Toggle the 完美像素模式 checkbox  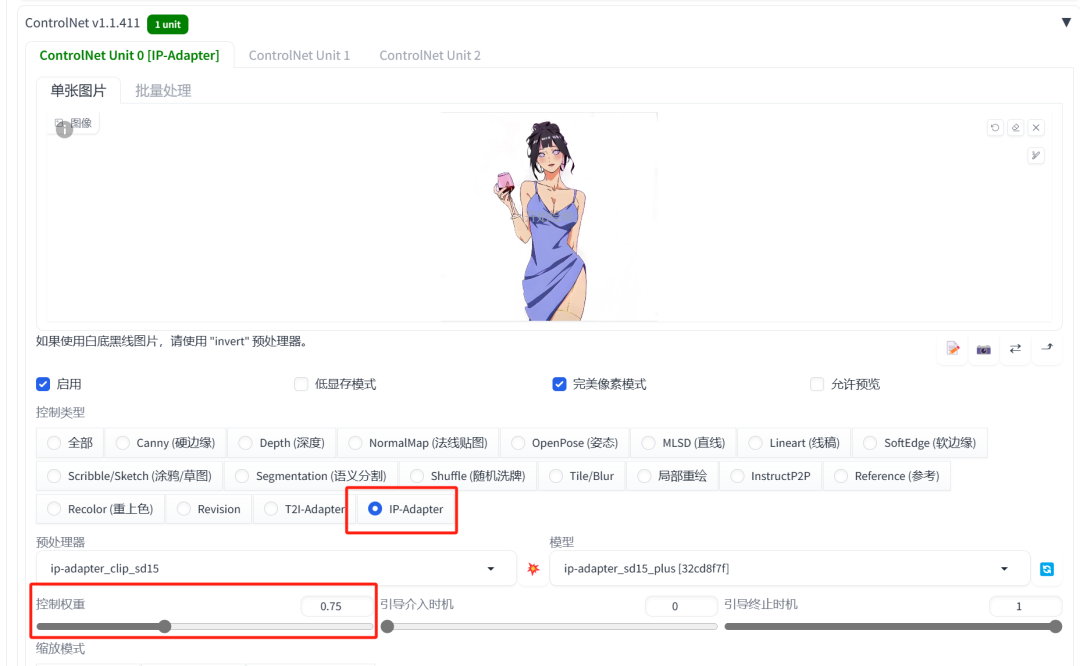(559, 384)
